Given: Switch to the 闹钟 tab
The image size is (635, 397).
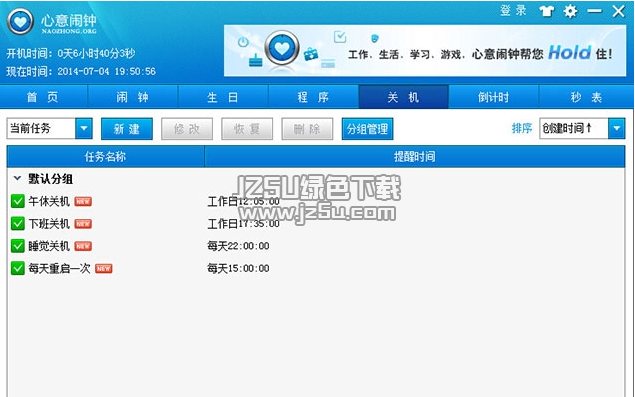Looking at the screenshot, I should pyautogui.click(x=133, y=97).
